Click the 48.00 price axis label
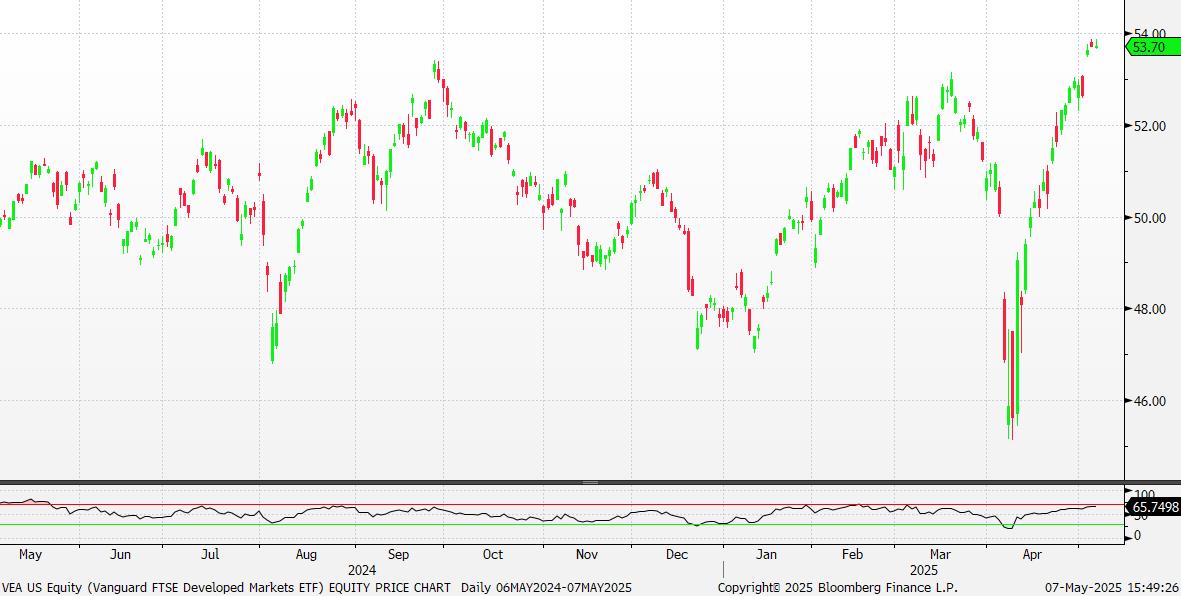Screen dimensions: 1181x596 pyautogui.click(x=1149, y=309)
